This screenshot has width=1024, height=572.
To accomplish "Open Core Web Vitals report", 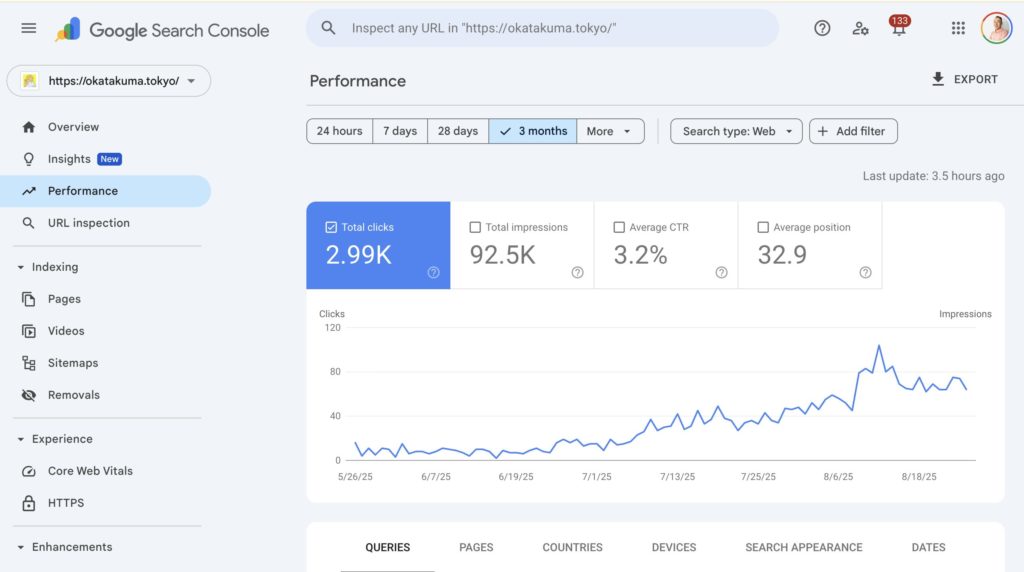I will [106, 471].
